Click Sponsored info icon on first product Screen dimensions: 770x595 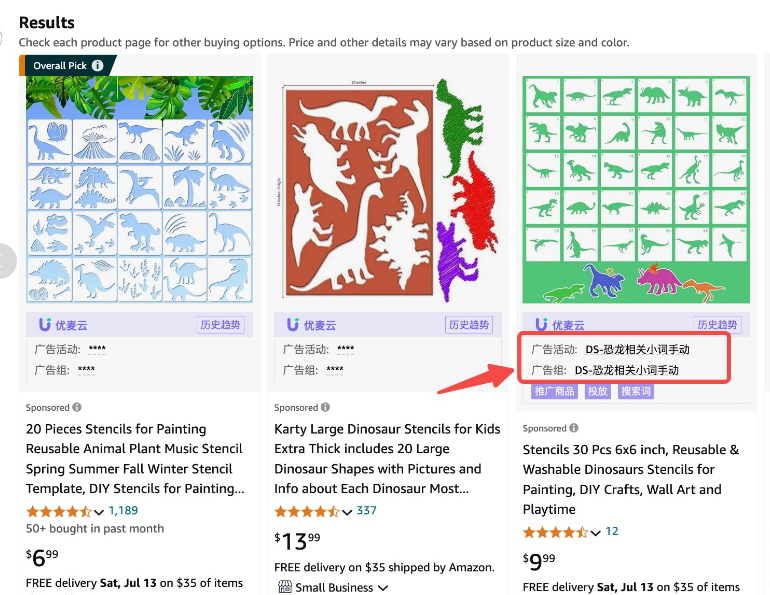(77, 407)
